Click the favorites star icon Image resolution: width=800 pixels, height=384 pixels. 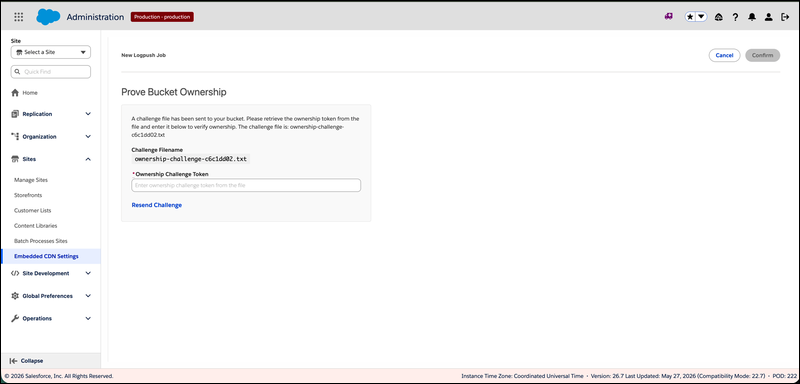(x=690, y=17)
